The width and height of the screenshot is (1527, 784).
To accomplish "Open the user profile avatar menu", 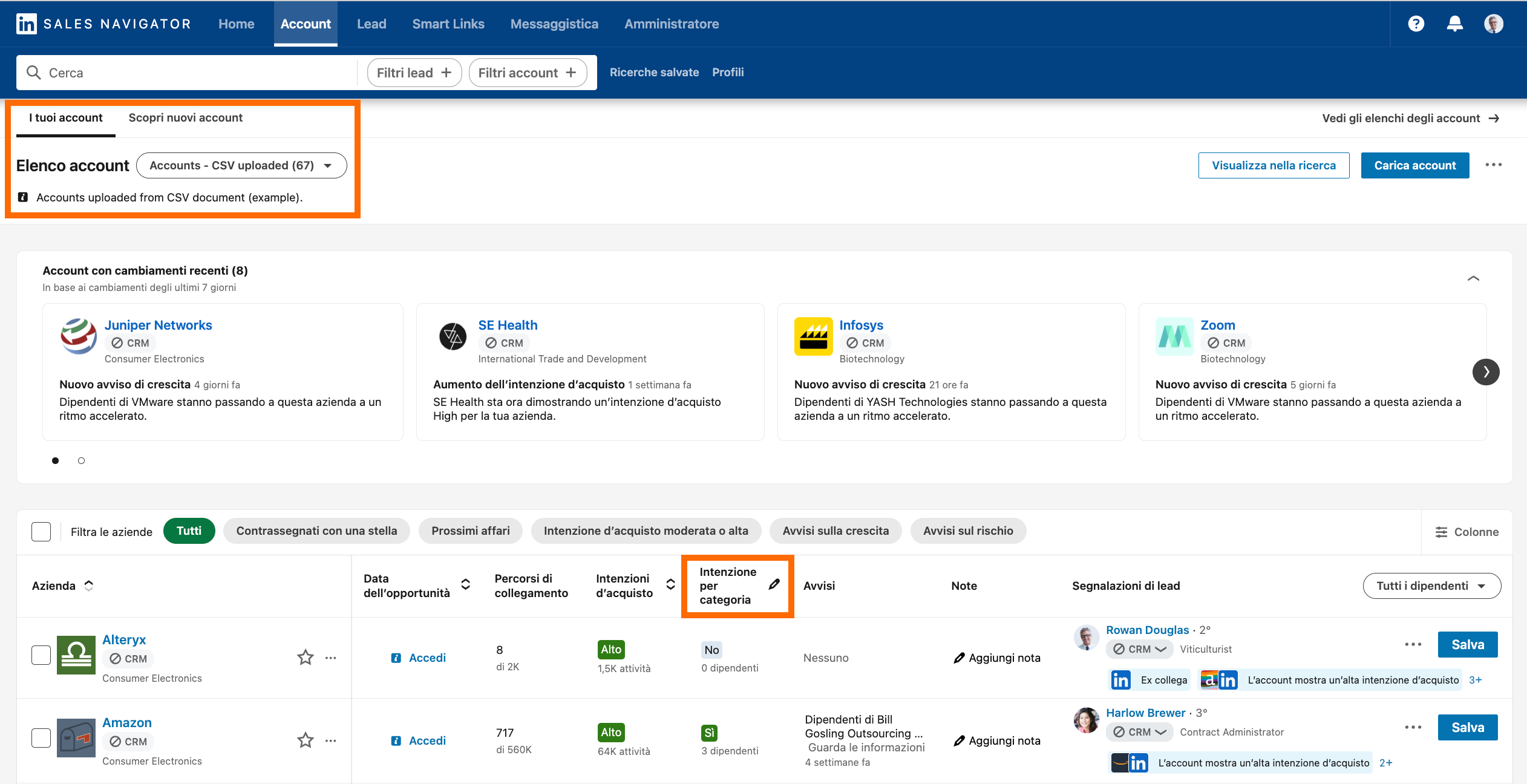I will tap(1493, 24).
